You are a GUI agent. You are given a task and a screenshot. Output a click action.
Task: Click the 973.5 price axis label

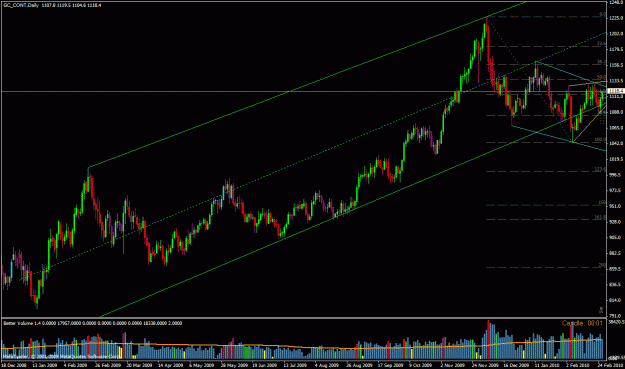click(616, 190)
